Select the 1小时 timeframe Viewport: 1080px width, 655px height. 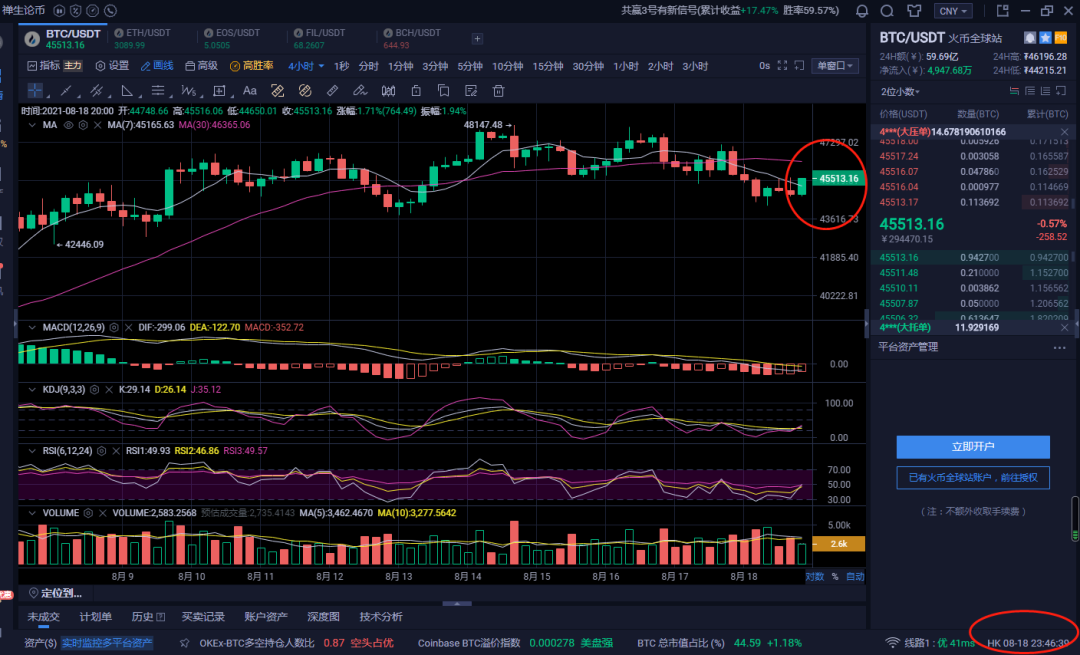625,66
